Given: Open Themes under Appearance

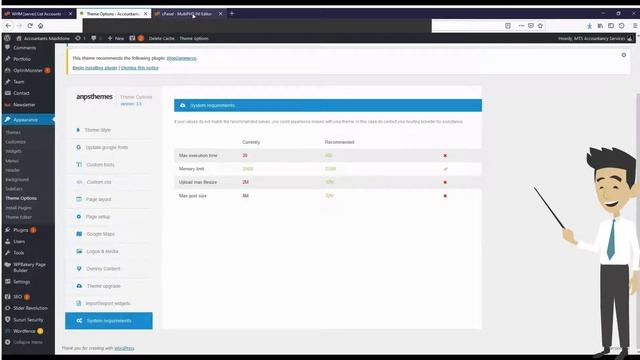Looking at the screenshot, I should pyautogui.click(x=13, y=132).
